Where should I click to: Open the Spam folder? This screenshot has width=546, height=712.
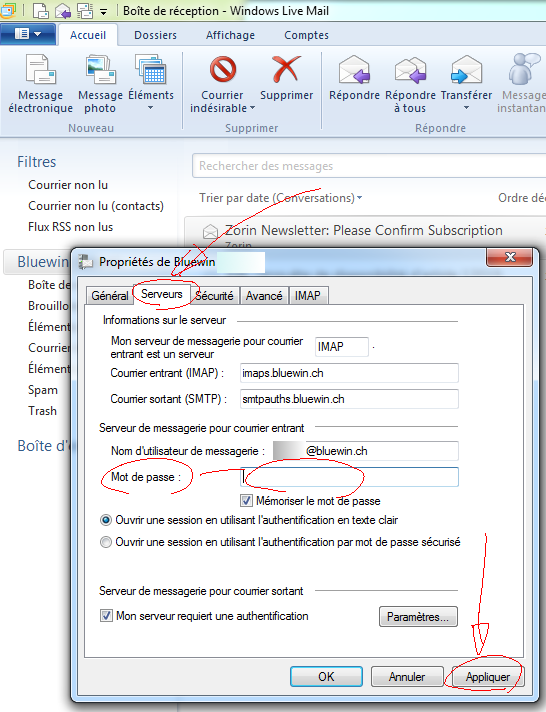[x=43, y=390]
